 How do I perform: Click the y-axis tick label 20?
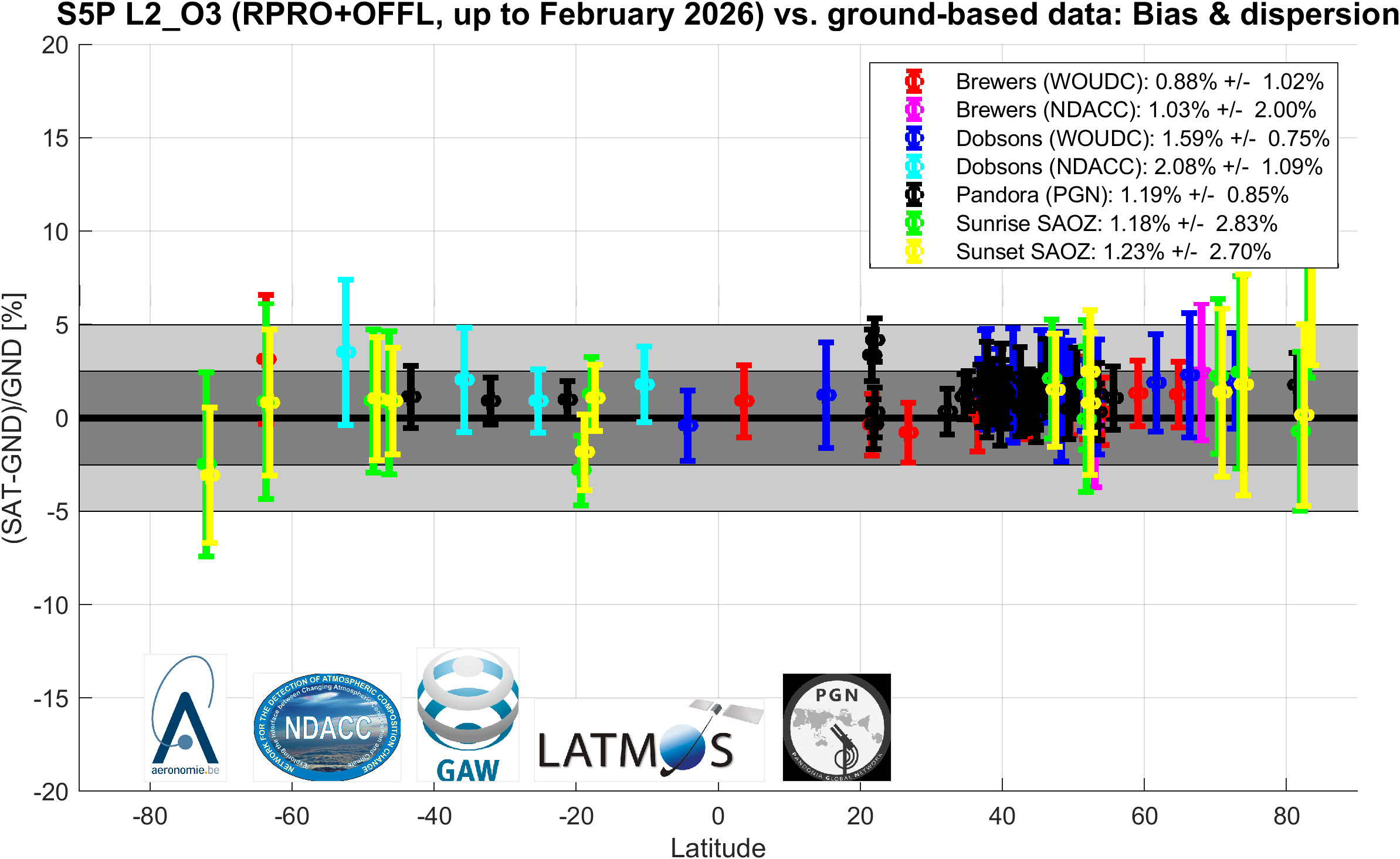[x=55, y=45]
